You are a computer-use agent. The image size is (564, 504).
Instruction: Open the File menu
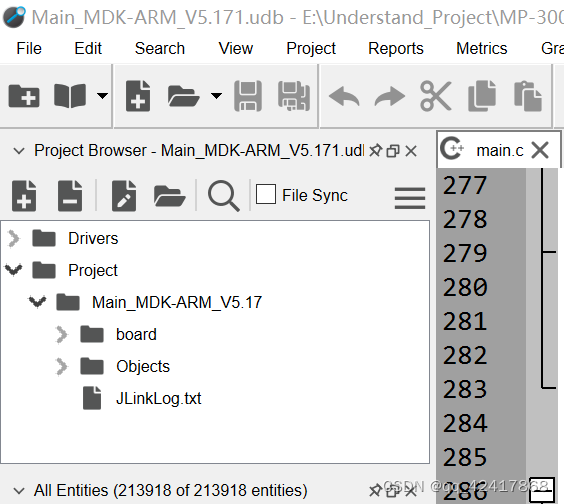coord(29,48)
